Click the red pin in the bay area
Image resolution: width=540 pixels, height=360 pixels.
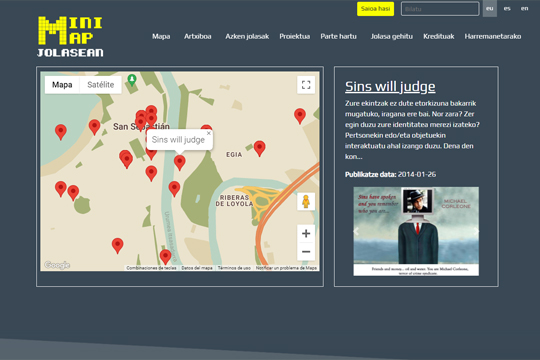[61, 132]
